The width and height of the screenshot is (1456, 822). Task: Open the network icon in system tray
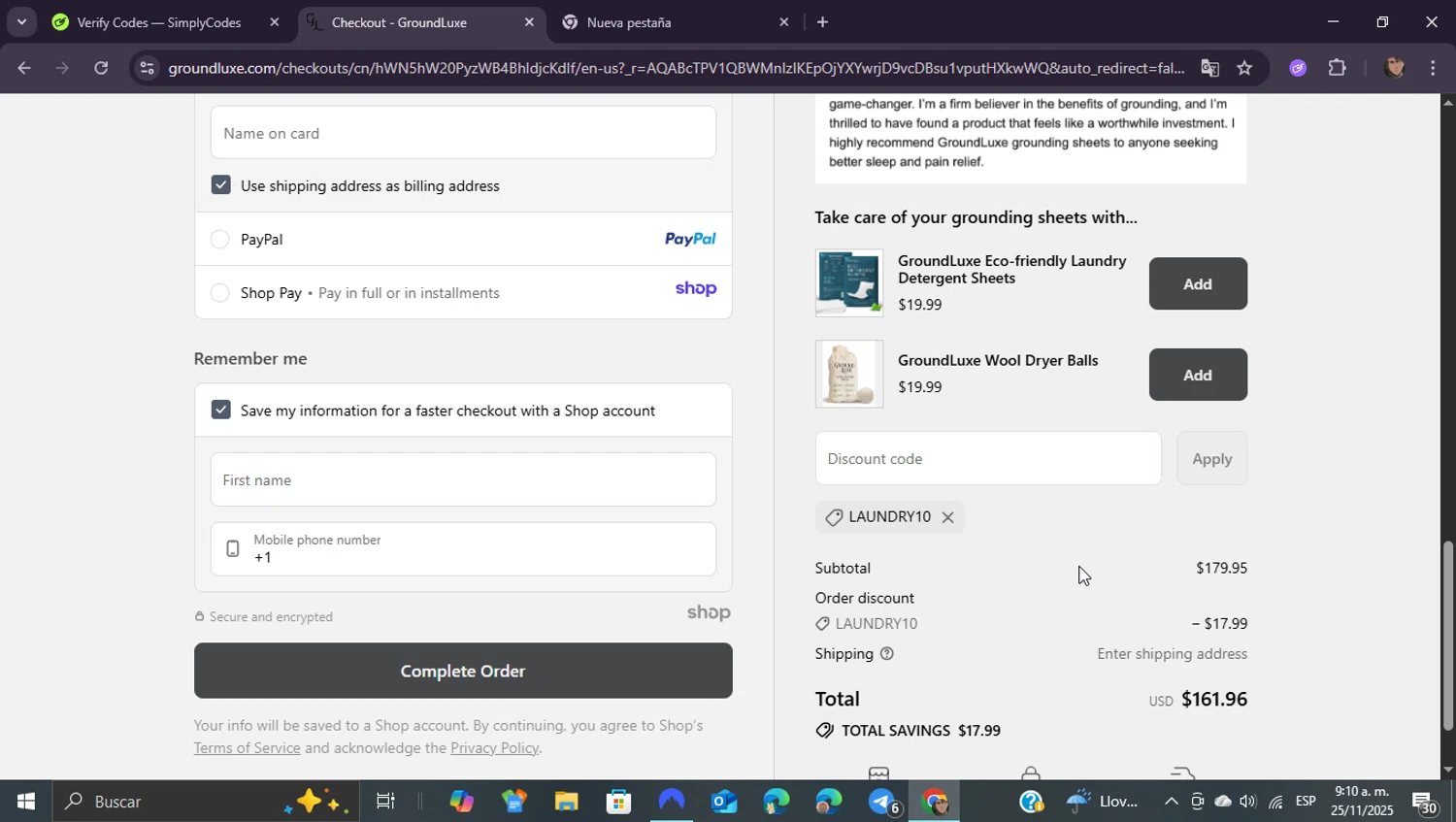(x=1275, y=802)
